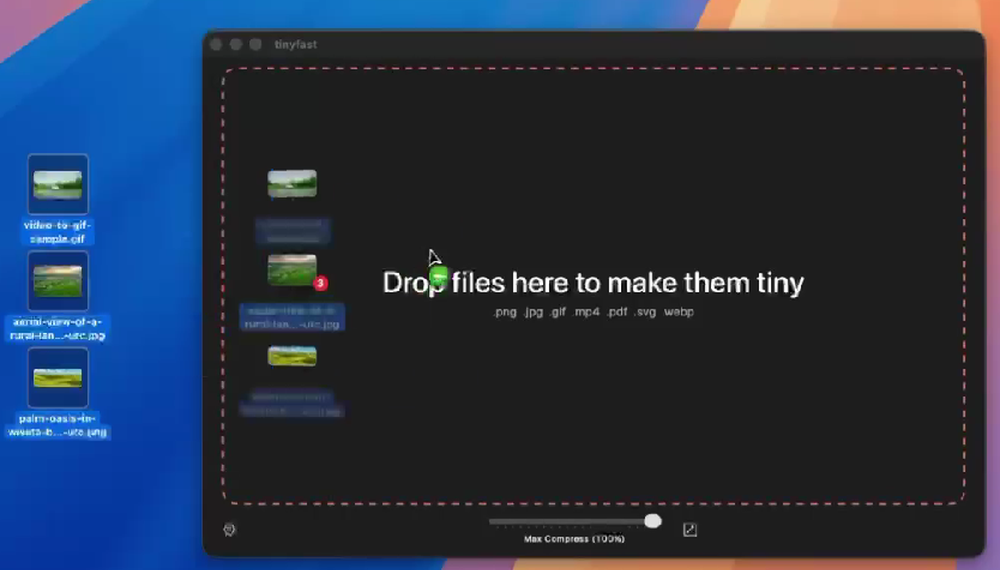Viewport: 1000px width, 570px height.
Task: Select the aerial-view rural landscape jpg desktop icon
Action: click(x=58, y=281)
